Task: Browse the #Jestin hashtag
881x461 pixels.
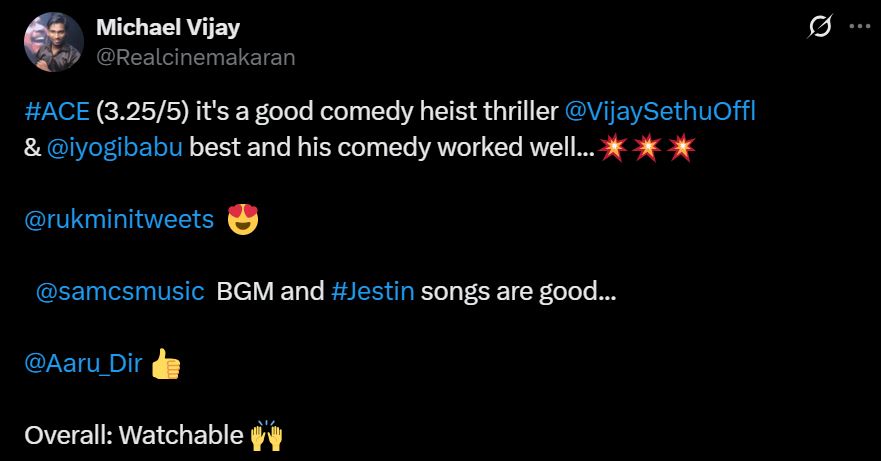Action: tap(372, 292)
